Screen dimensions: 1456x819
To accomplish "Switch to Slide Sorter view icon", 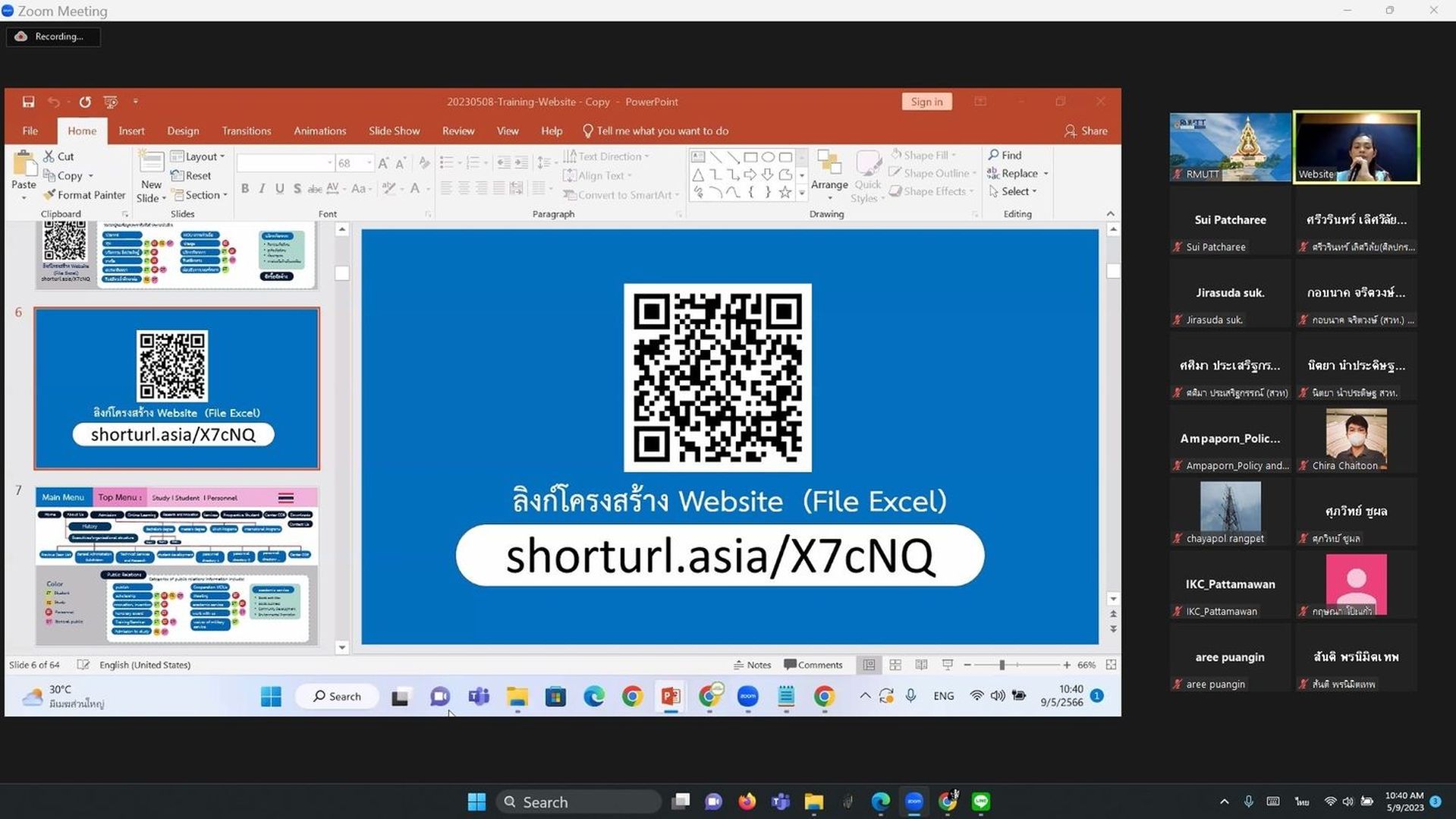I will pyautogui.click(x=895, y=665).
